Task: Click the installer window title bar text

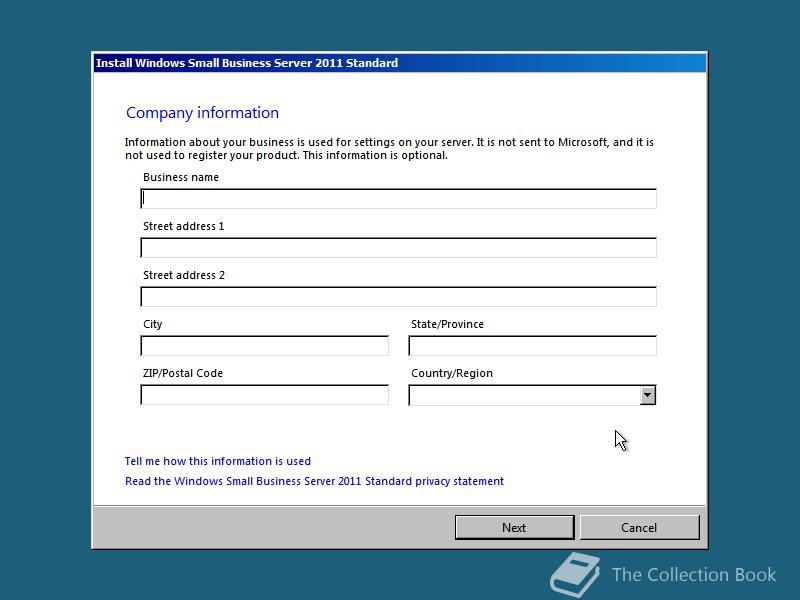Action: [x=247, y=63]
